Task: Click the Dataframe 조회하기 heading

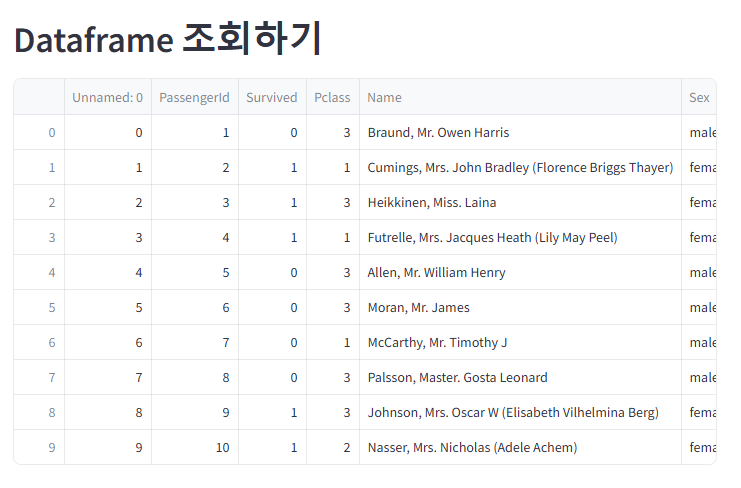Action: [168, 39]
